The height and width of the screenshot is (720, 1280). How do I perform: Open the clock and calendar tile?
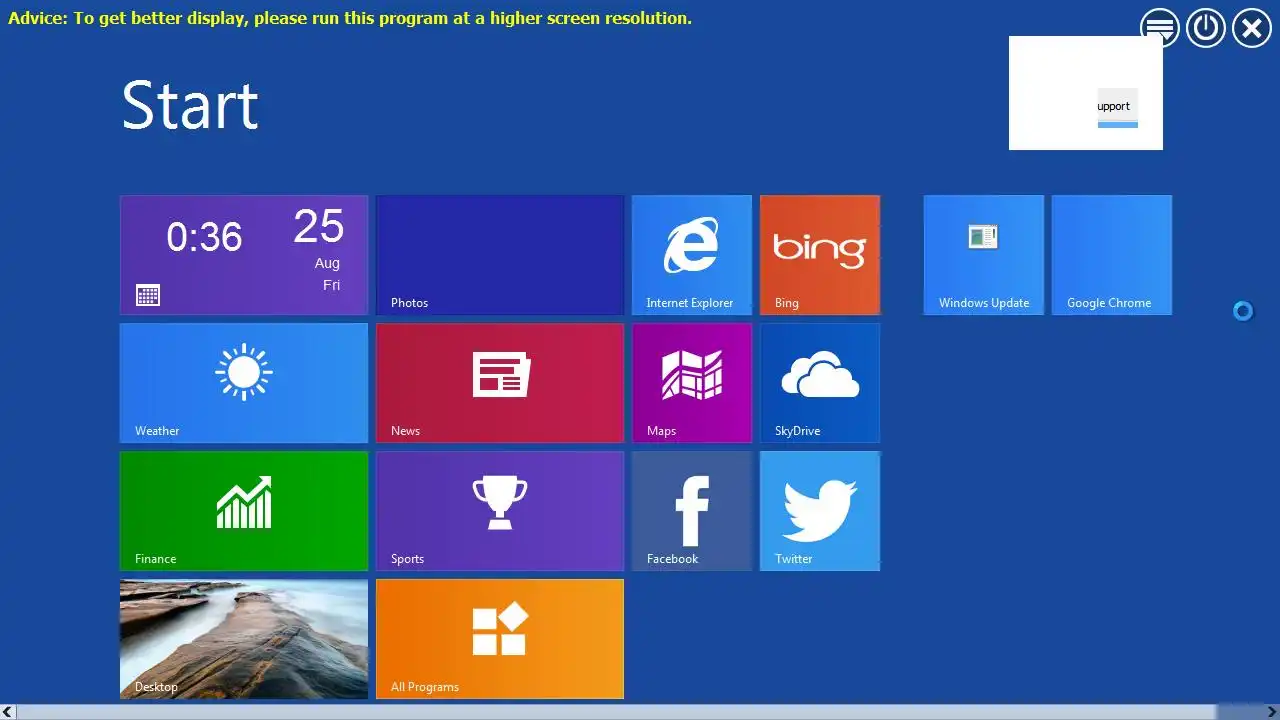(244, 255)
